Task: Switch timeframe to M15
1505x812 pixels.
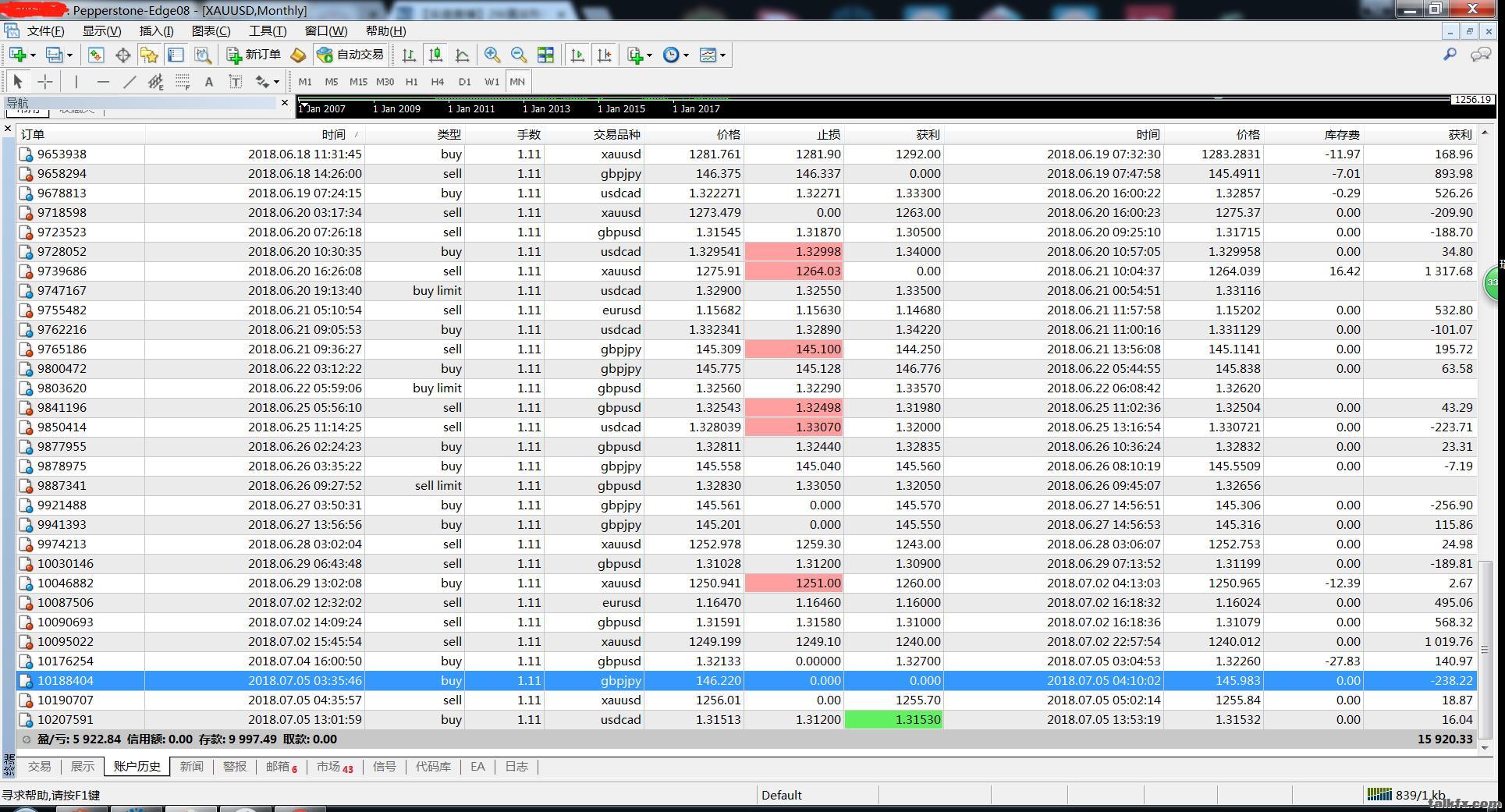Action: point(358,81)
